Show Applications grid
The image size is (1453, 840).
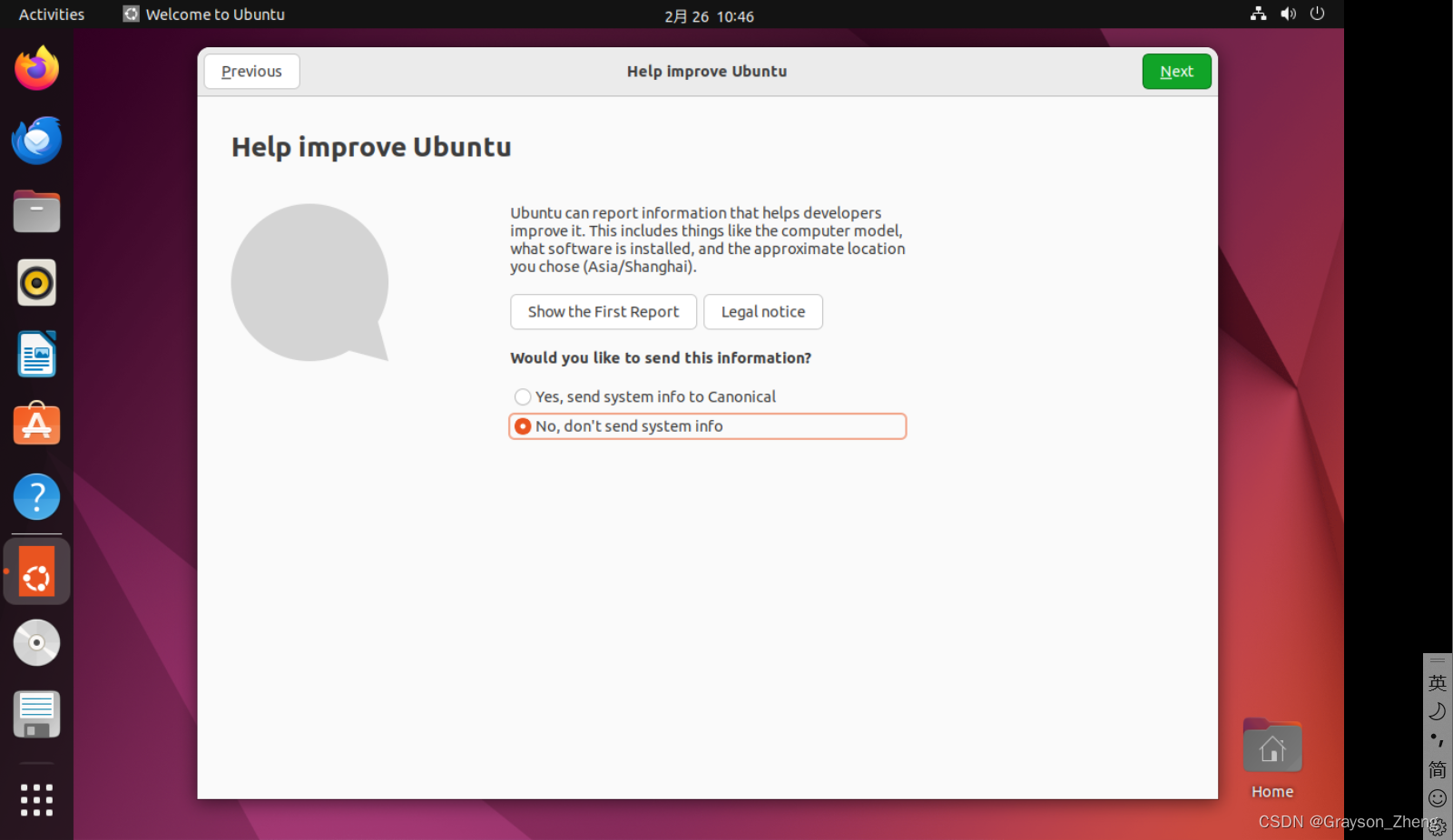pyautogui.click(x=36, y=800)
